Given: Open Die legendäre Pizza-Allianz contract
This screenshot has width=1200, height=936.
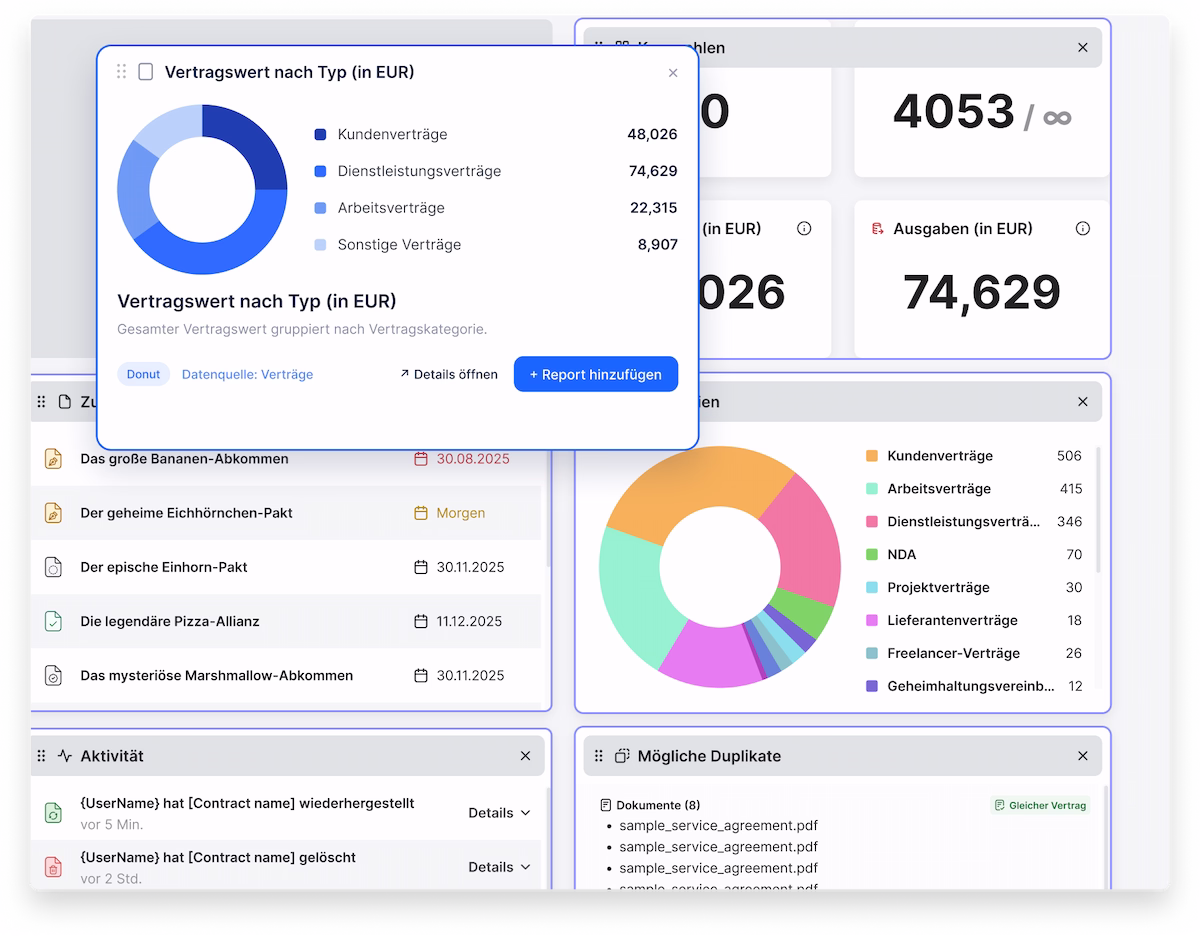Looking at the screenshot, I should tap(170, 621).
